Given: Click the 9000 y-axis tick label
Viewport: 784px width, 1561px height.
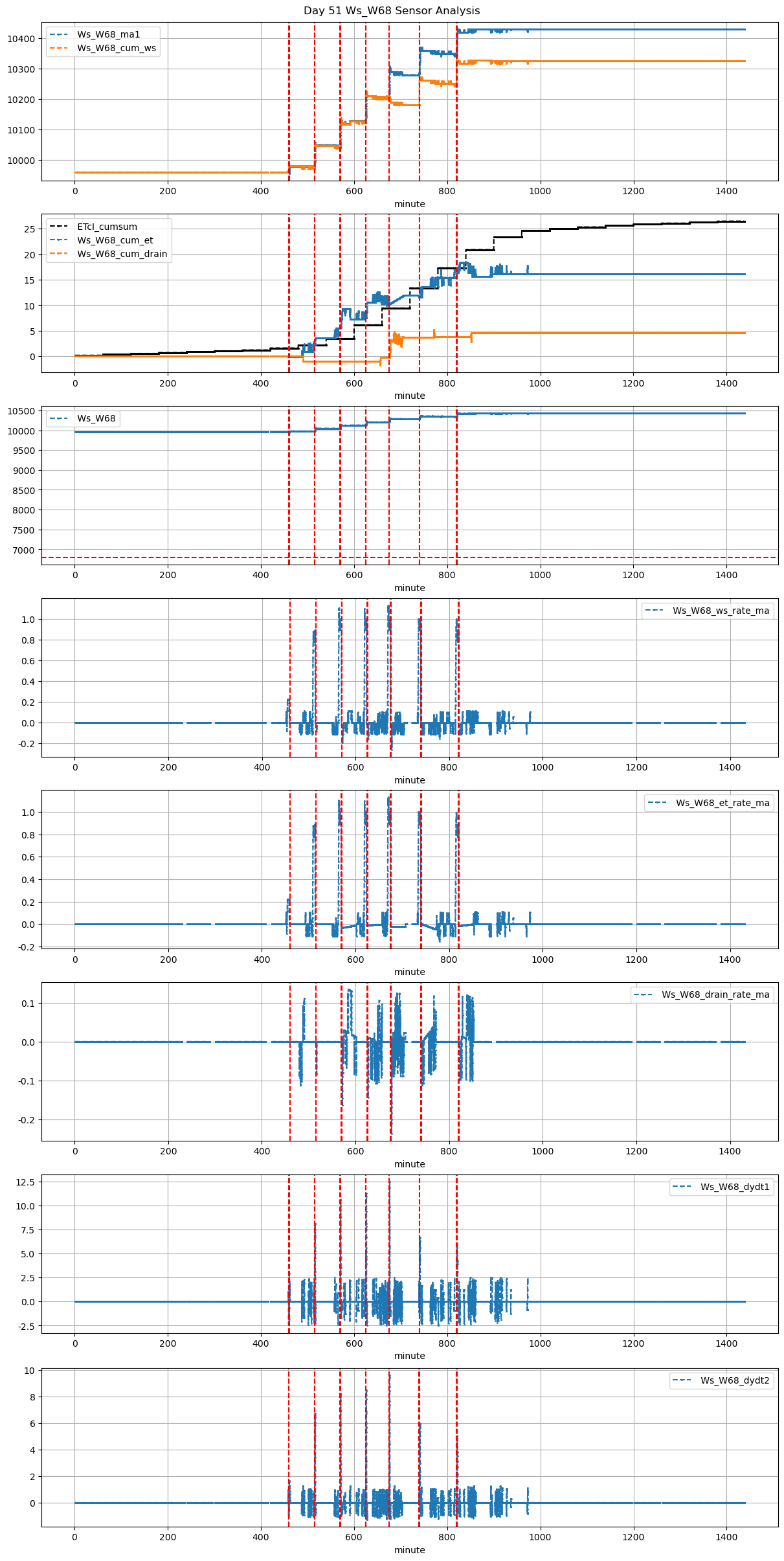Looking at the screenshot, I should coord(24,471).
